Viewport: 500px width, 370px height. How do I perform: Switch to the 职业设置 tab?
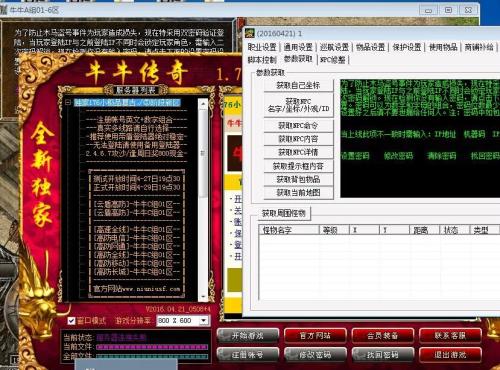[x=262, y=47]
